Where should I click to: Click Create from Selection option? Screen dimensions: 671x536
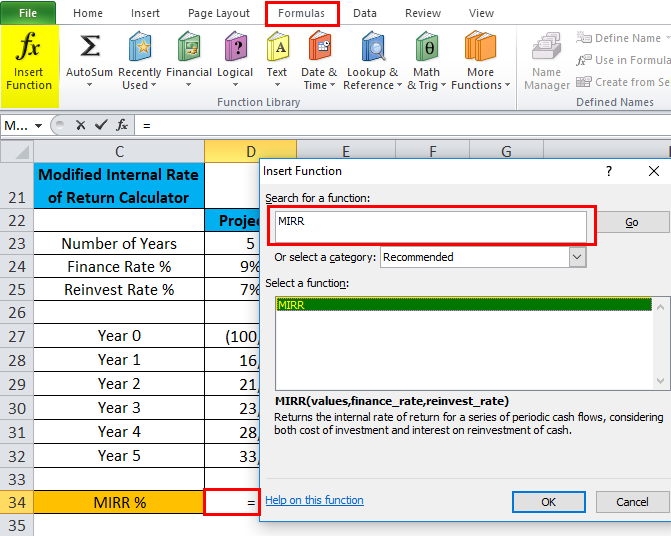pyautogui.click(x=623, y=82)
